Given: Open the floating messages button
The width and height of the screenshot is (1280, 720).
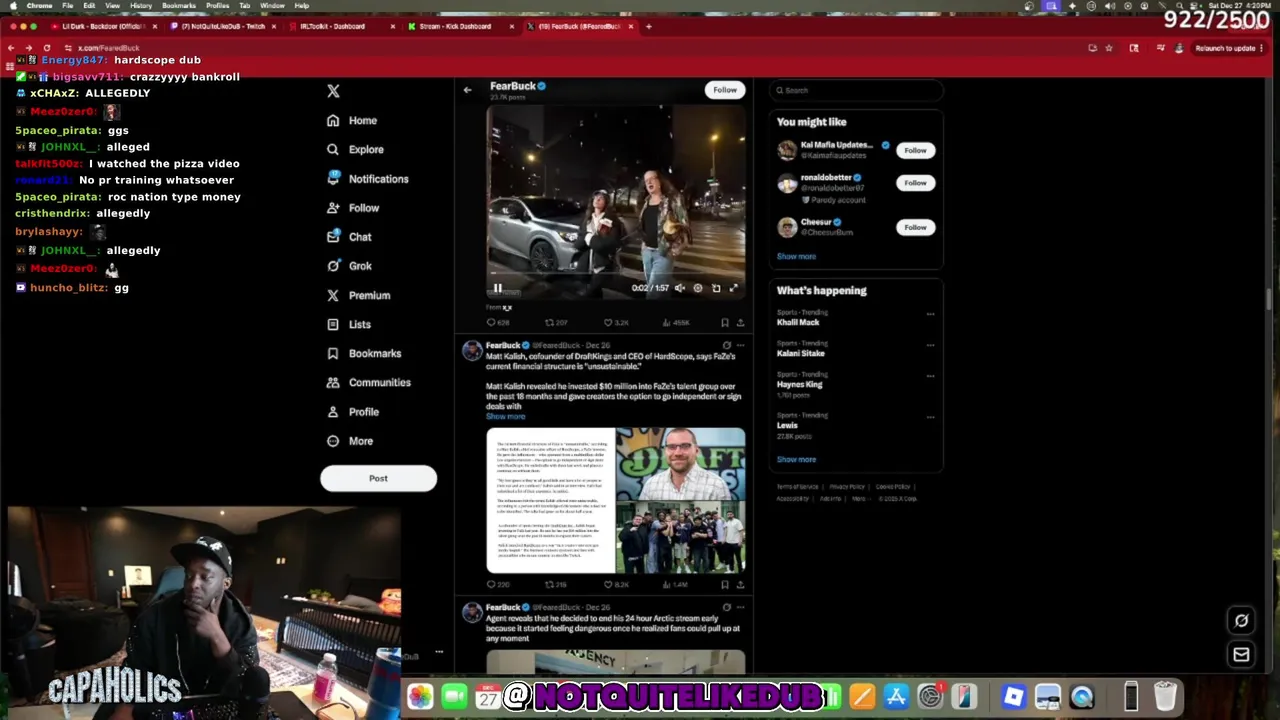Looking at the screenshot, I should tap(1241, 654).
